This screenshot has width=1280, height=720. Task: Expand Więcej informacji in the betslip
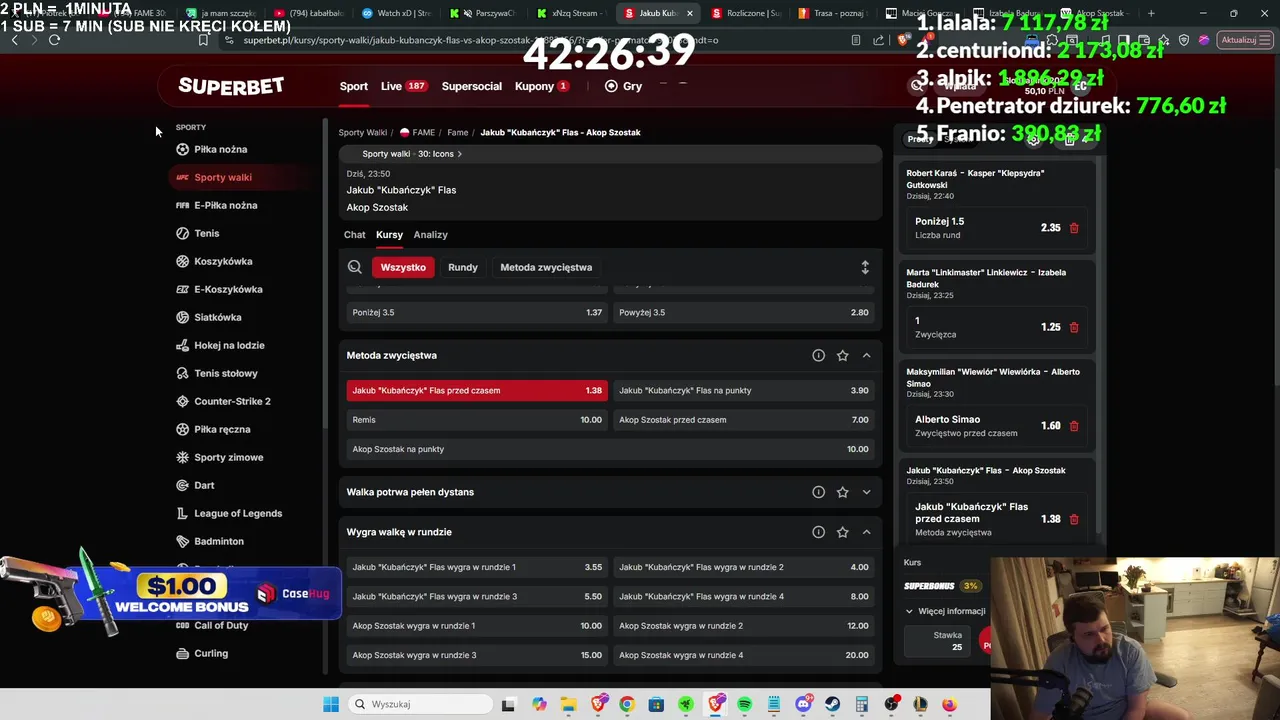pyautogui.click(x=945, y=611)
